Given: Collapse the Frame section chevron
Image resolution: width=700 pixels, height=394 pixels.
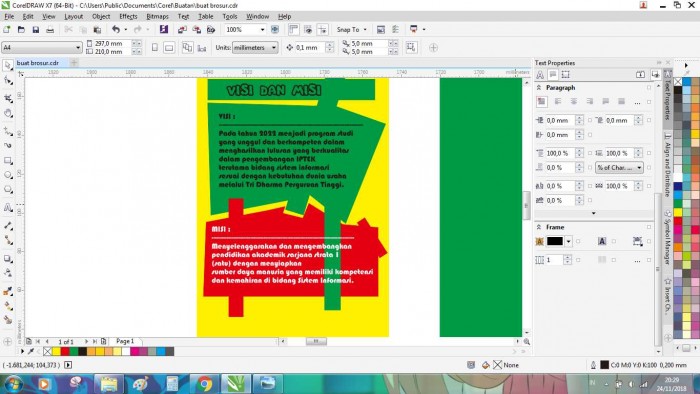Looking at the screenshot, I should (x=539, y=227).
